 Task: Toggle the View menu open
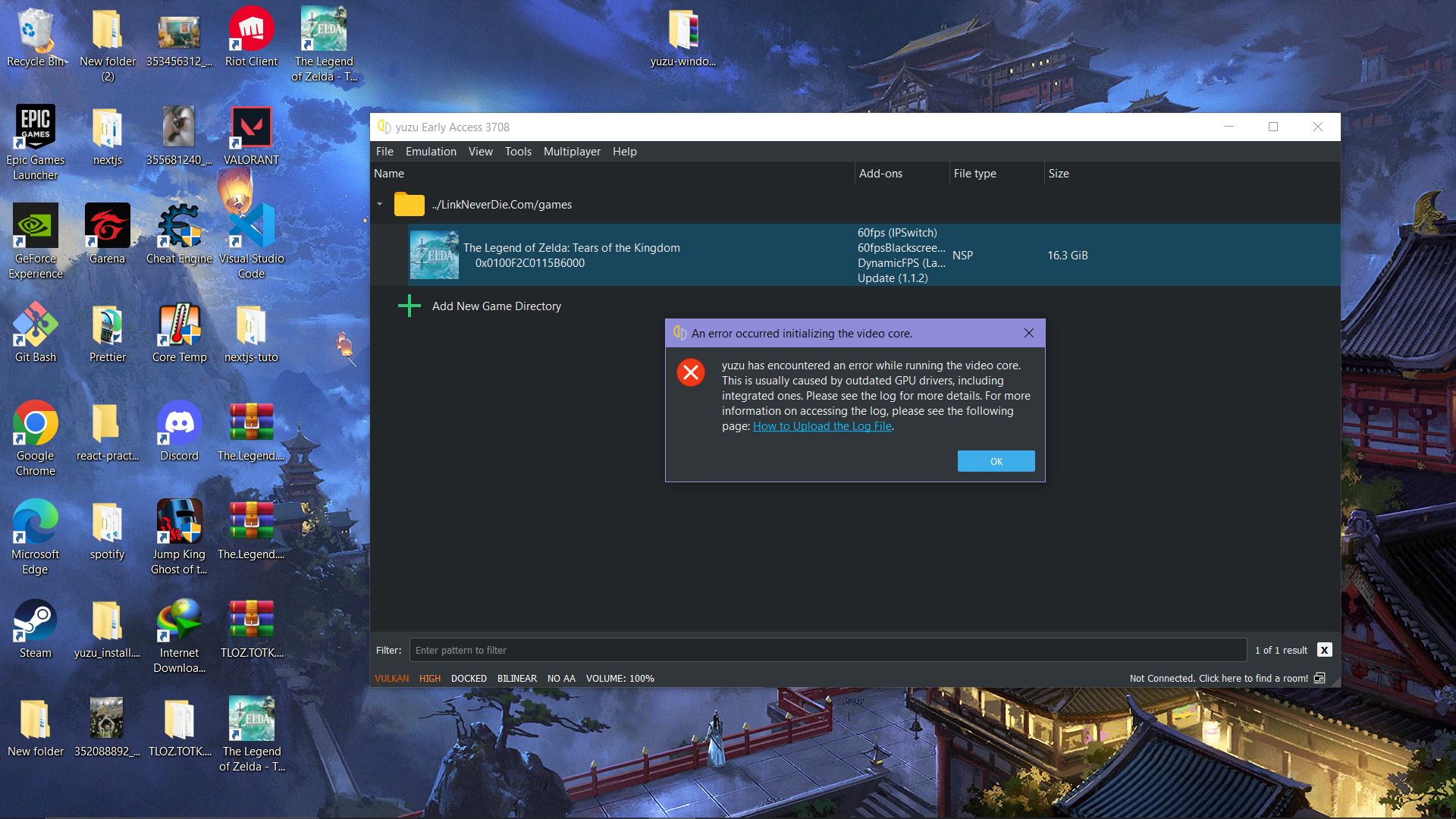(479, 151)
